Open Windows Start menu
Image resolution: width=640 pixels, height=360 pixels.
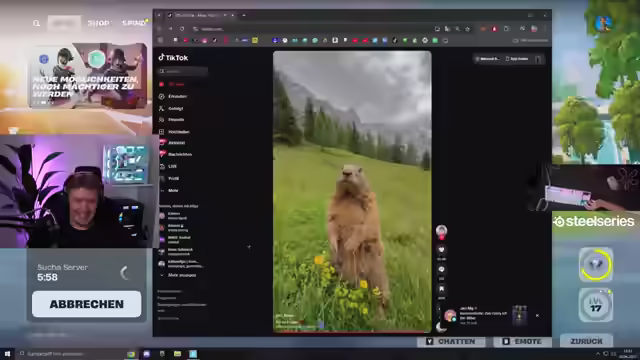coord(7,354)
